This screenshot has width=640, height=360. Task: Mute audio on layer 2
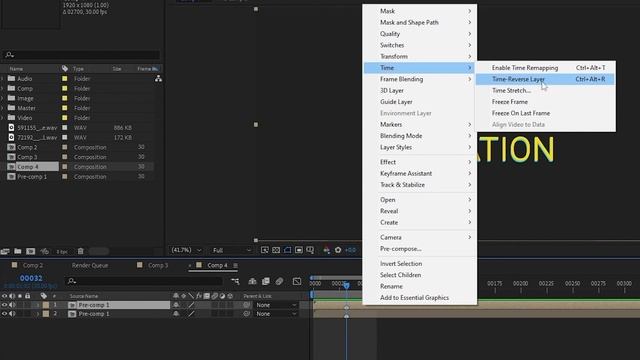tap(12, 314)
